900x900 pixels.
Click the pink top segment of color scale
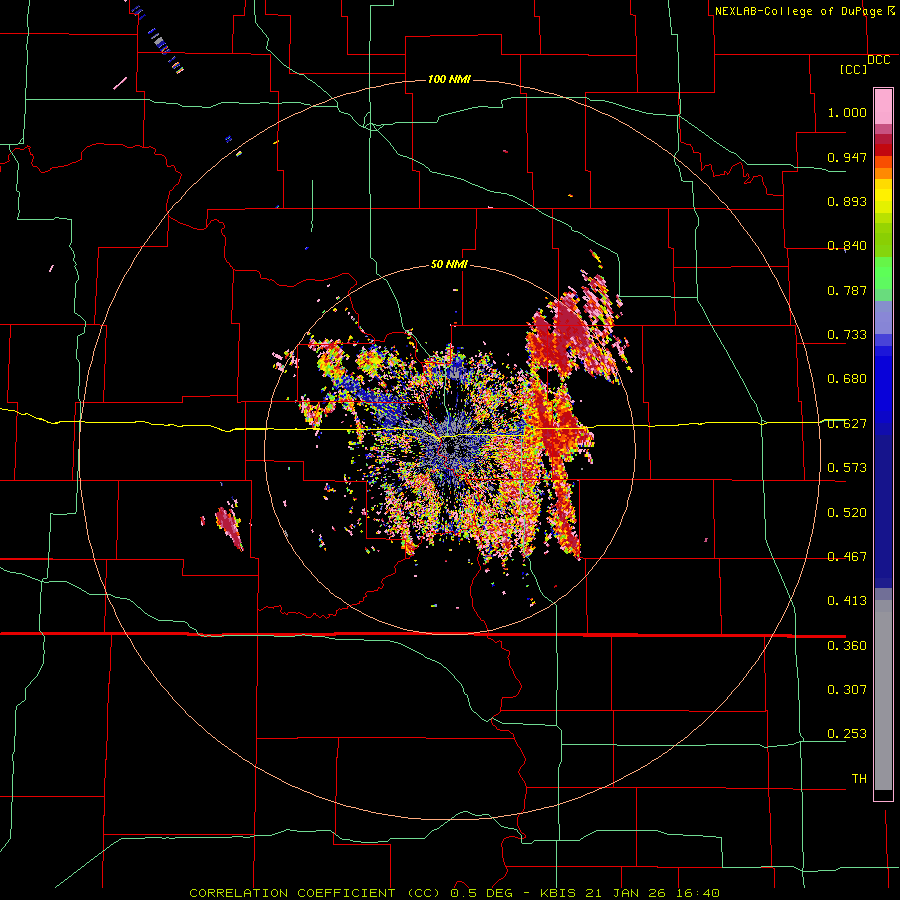pyautogui.click(x=883, y=107)
